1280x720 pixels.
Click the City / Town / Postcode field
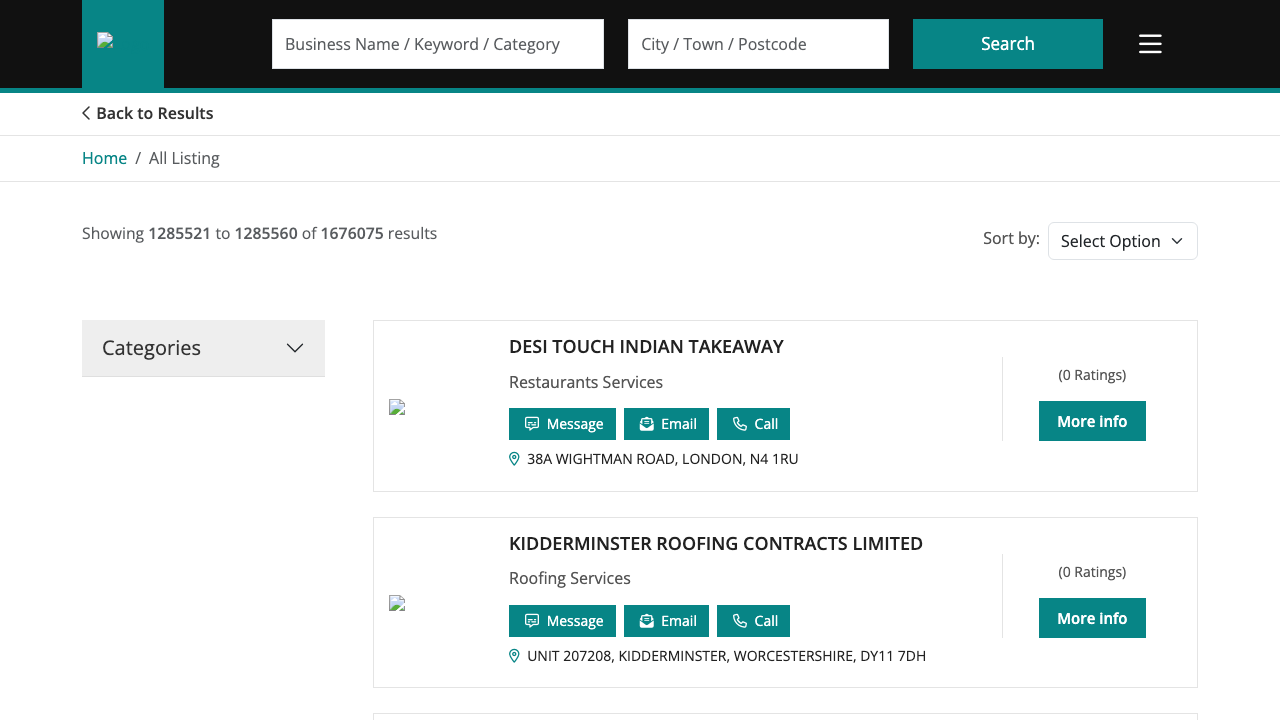pos(758,44)
